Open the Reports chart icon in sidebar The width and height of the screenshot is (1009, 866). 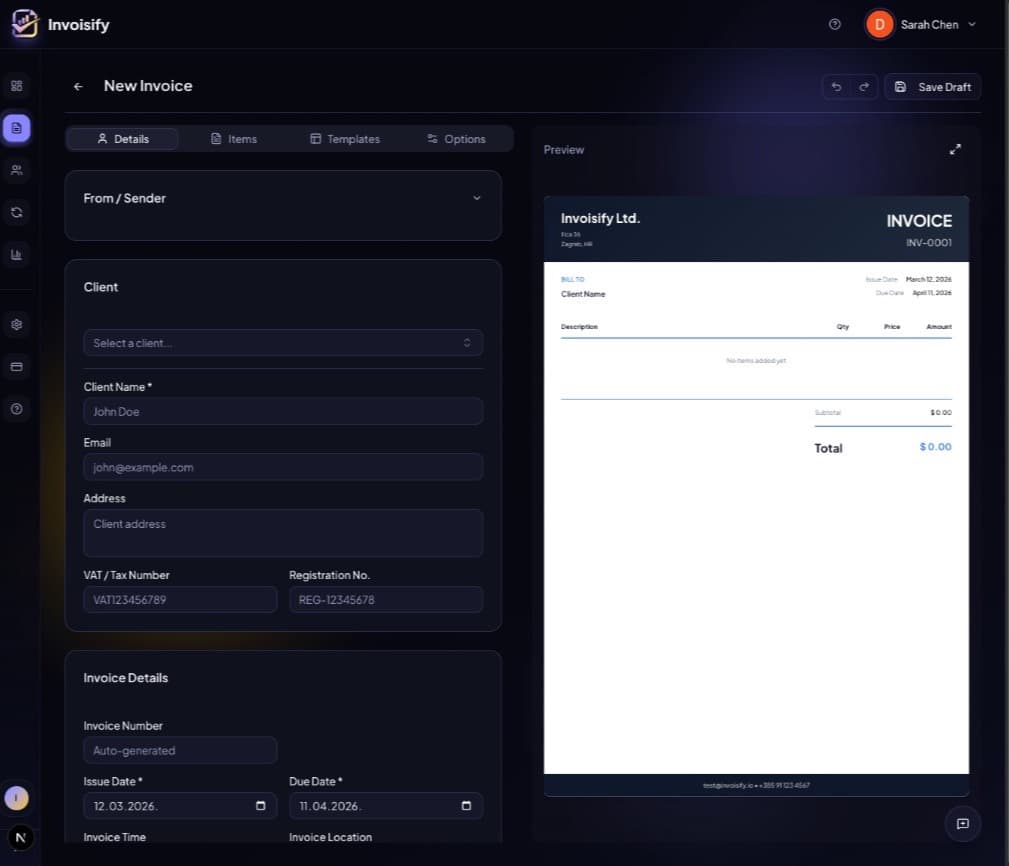click(16, 254)
